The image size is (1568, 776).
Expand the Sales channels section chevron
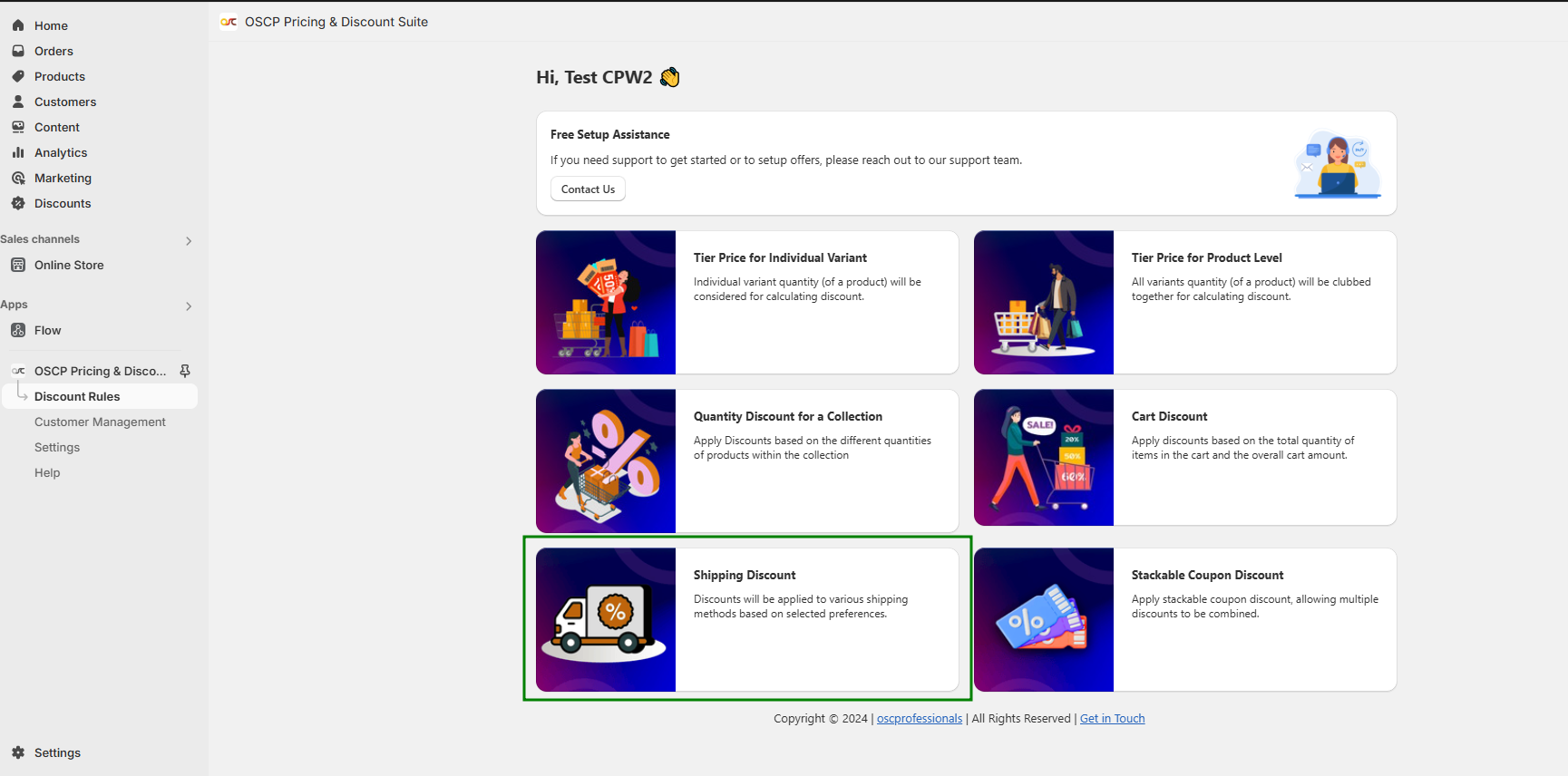coord(189,241)
